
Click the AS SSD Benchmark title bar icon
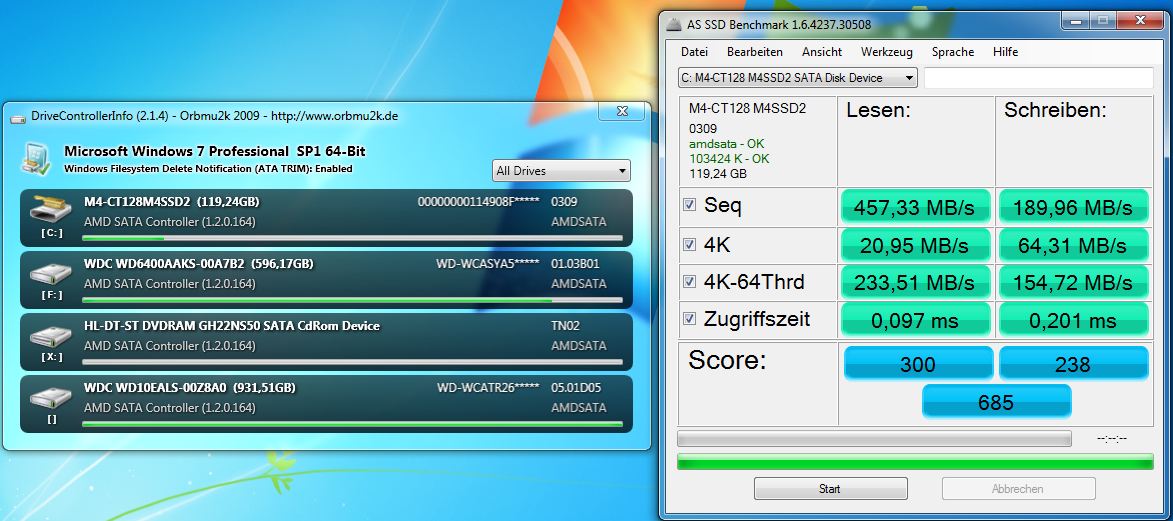(673, 25)
